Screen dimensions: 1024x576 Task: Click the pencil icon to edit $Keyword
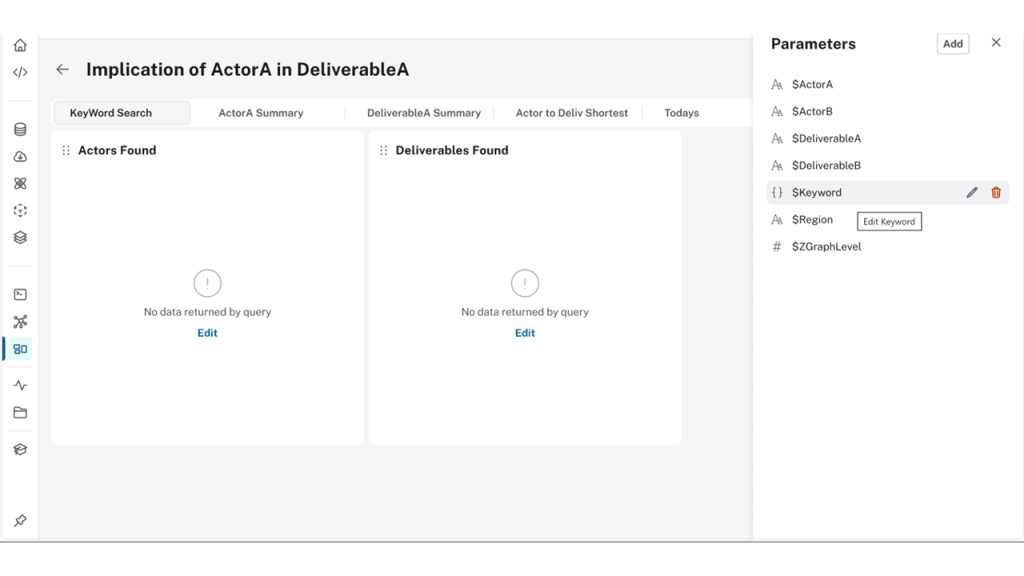(971, 193)
